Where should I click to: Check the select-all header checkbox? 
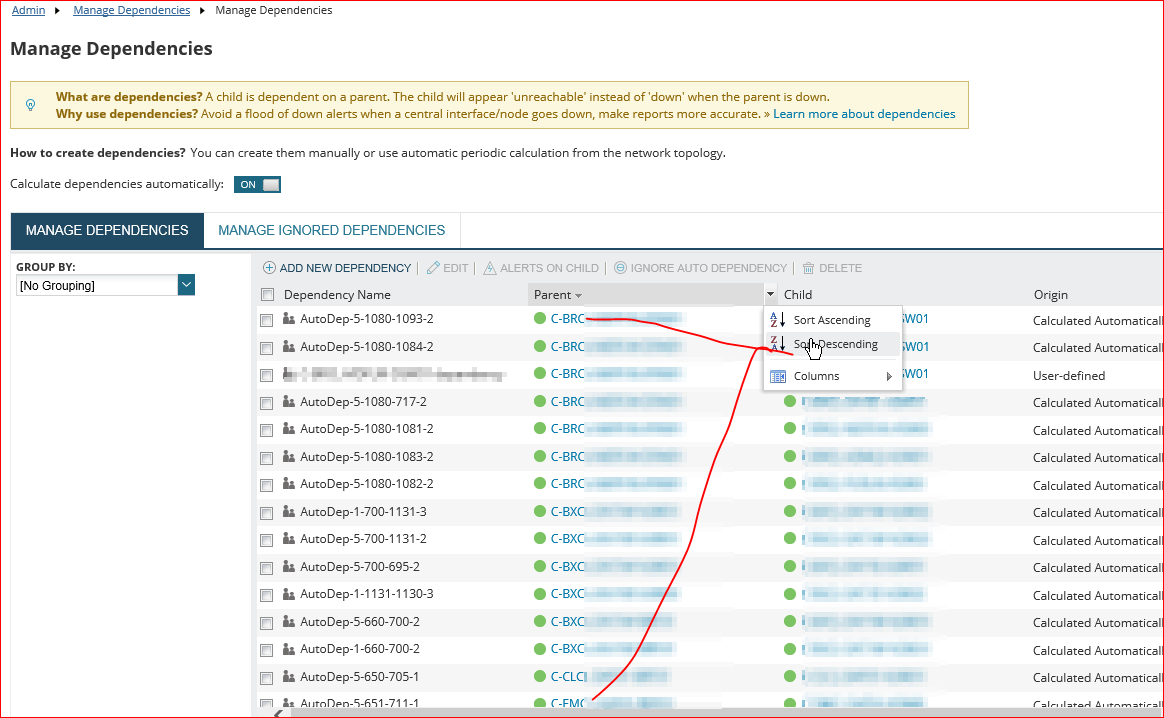click(267, 295)
